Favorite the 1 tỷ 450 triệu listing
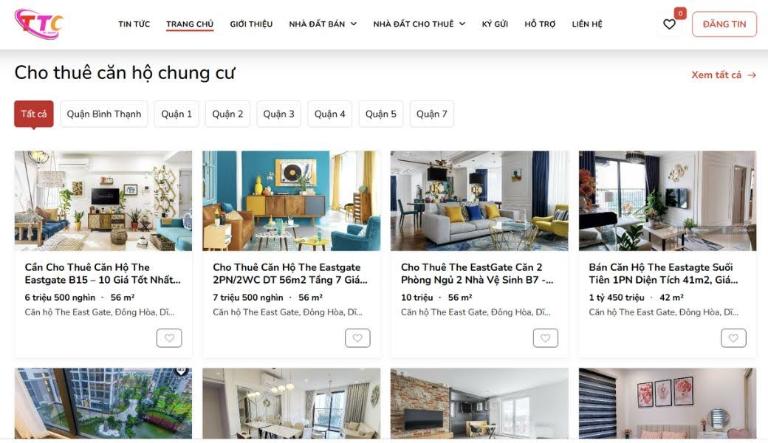The image size is (768, 443). pos(733,338)
